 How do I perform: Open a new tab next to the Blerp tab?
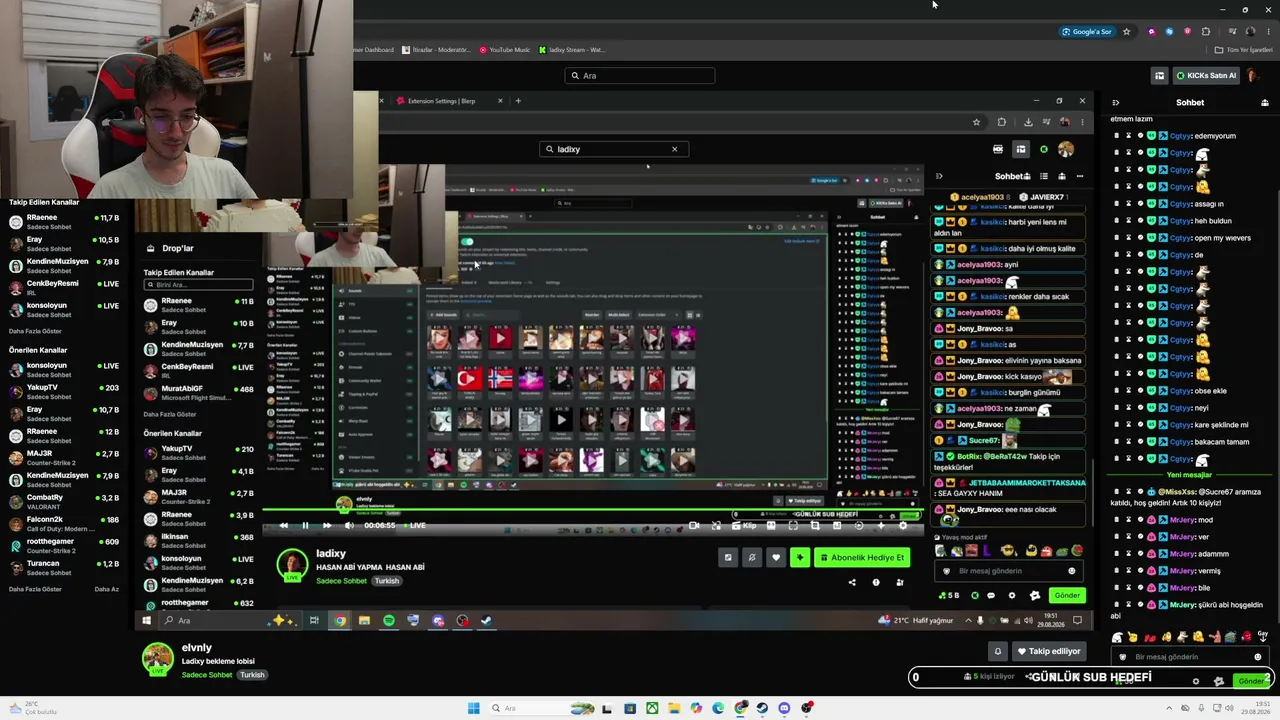[518, 101]
